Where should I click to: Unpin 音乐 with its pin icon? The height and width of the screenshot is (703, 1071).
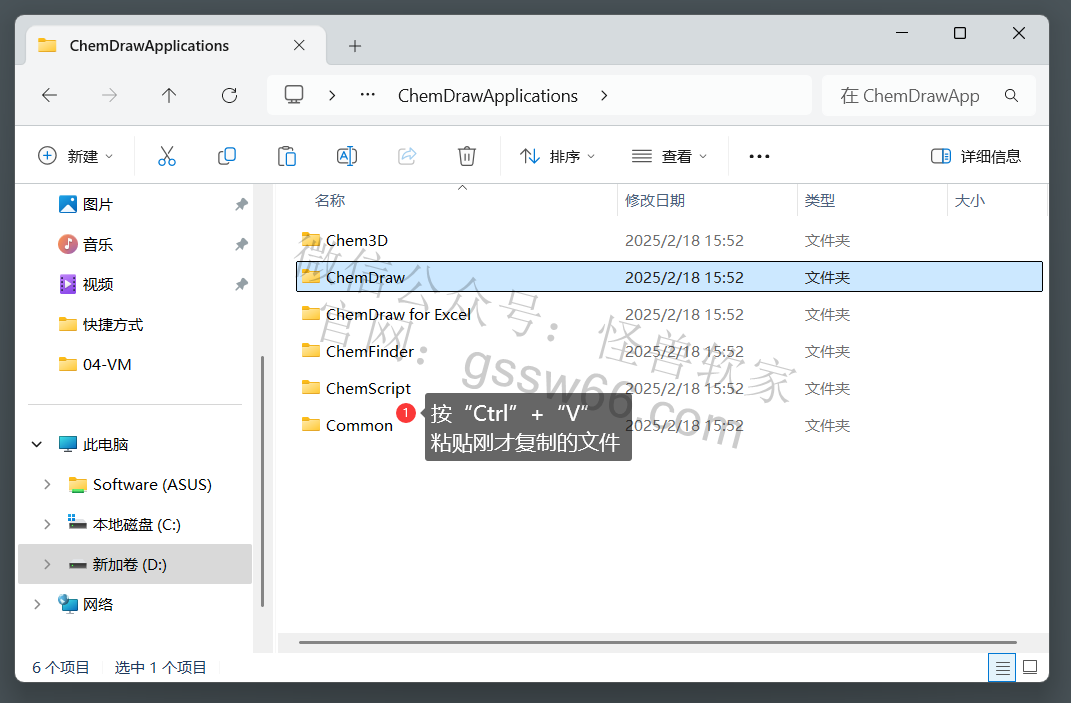(241, 244)
